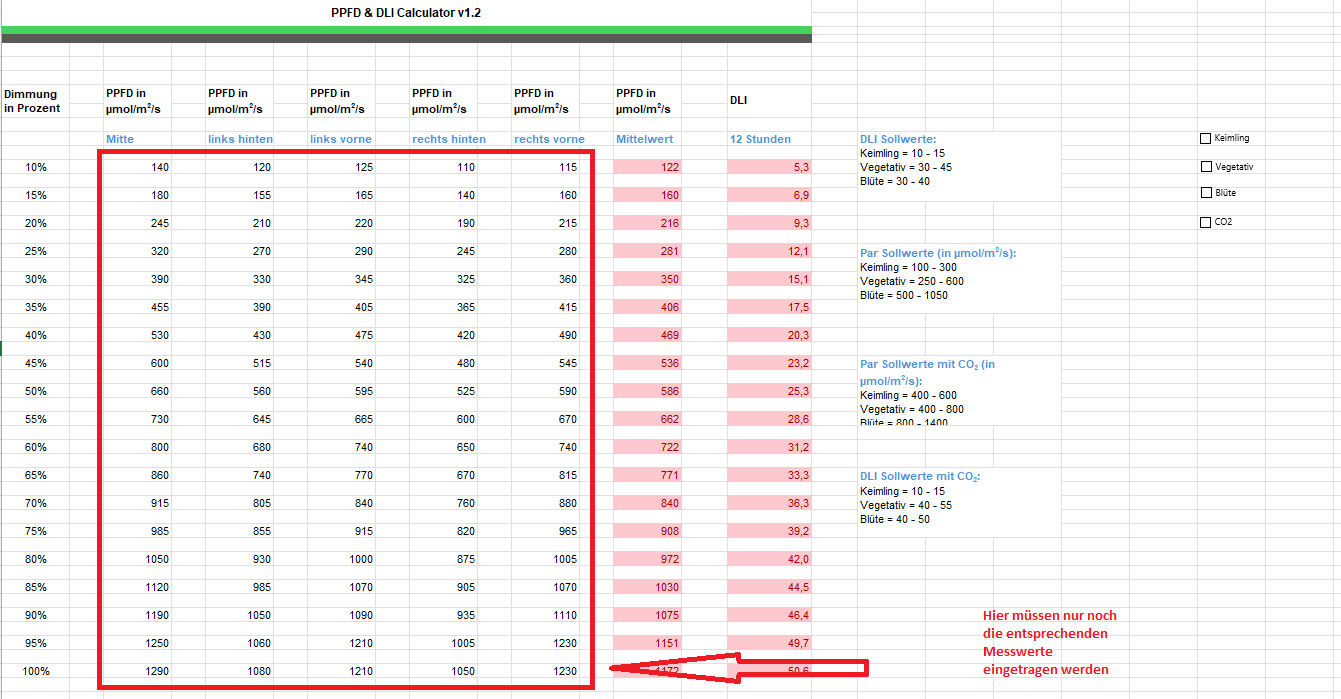Click the 'Mitte' column heading

(120, 139)
